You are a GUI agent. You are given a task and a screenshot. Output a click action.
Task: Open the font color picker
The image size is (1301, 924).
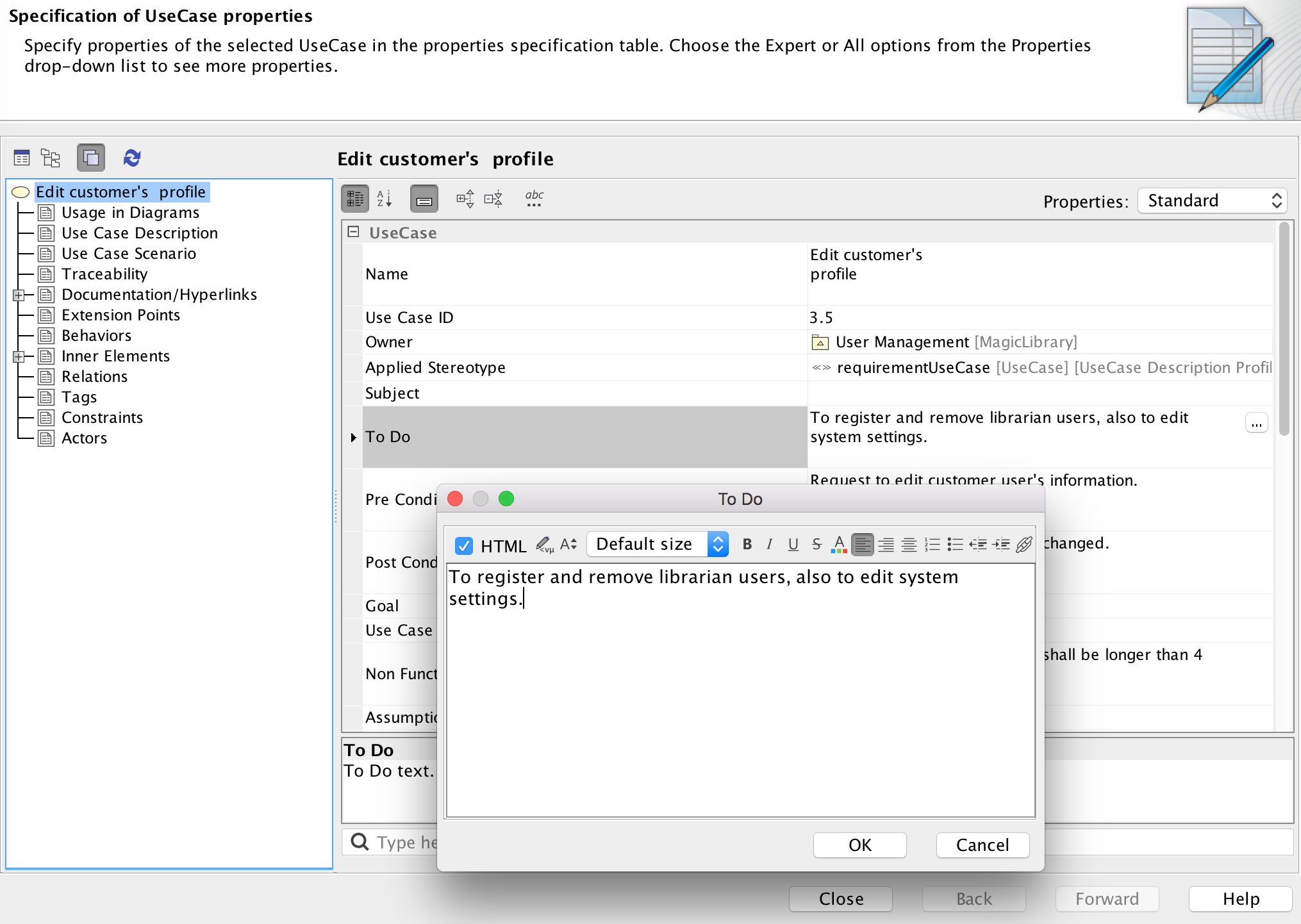(838, 544)
